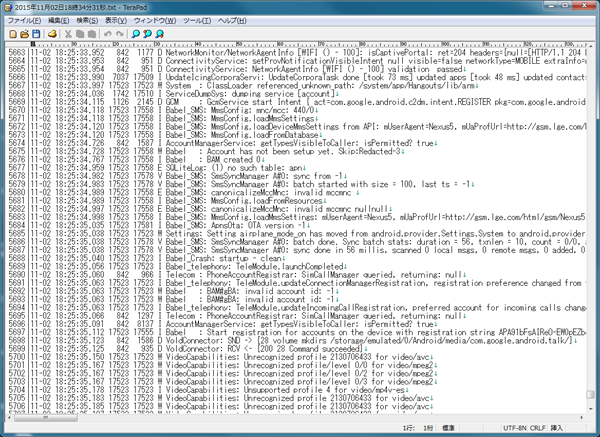Click the Replace magnifier icon
Screen dimensions: 600x437
[x=160, y=34]
